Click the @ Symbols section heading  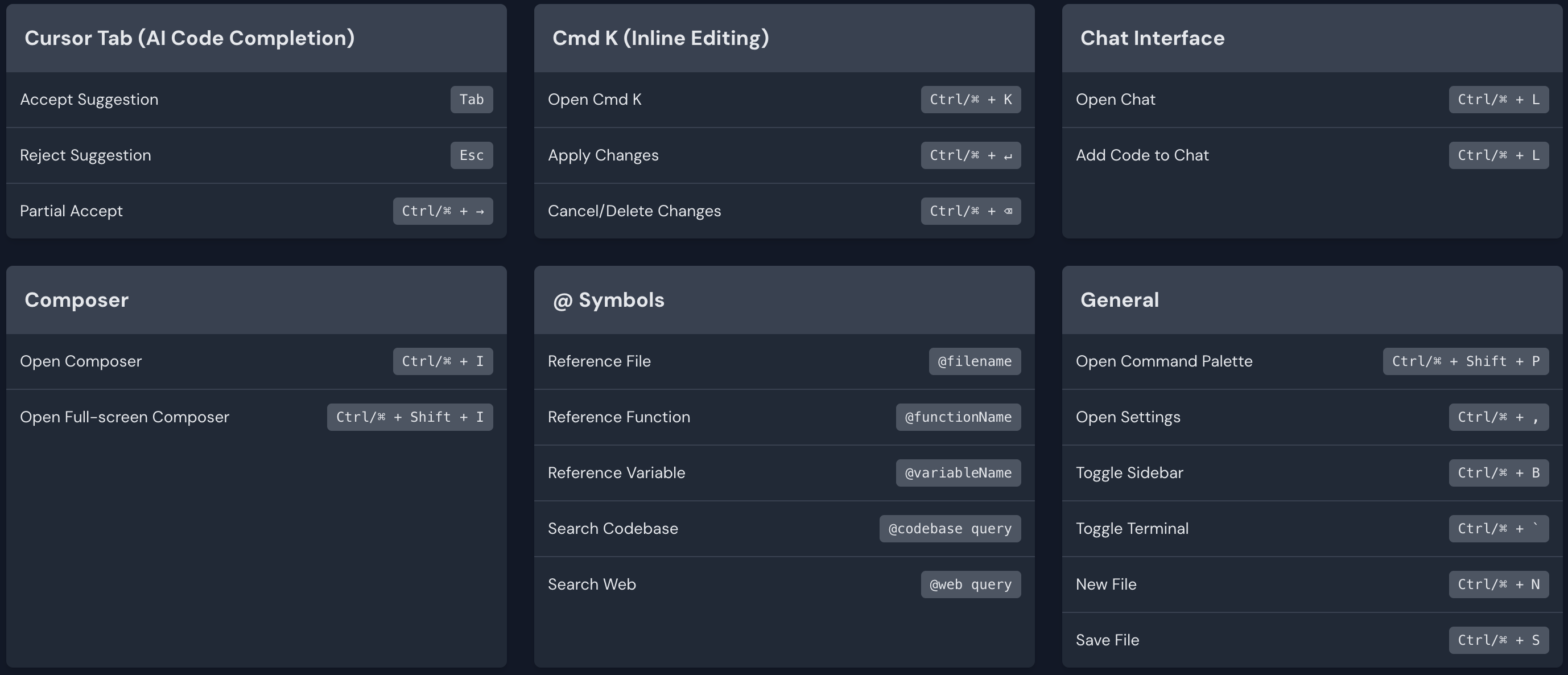coord(609,300)
